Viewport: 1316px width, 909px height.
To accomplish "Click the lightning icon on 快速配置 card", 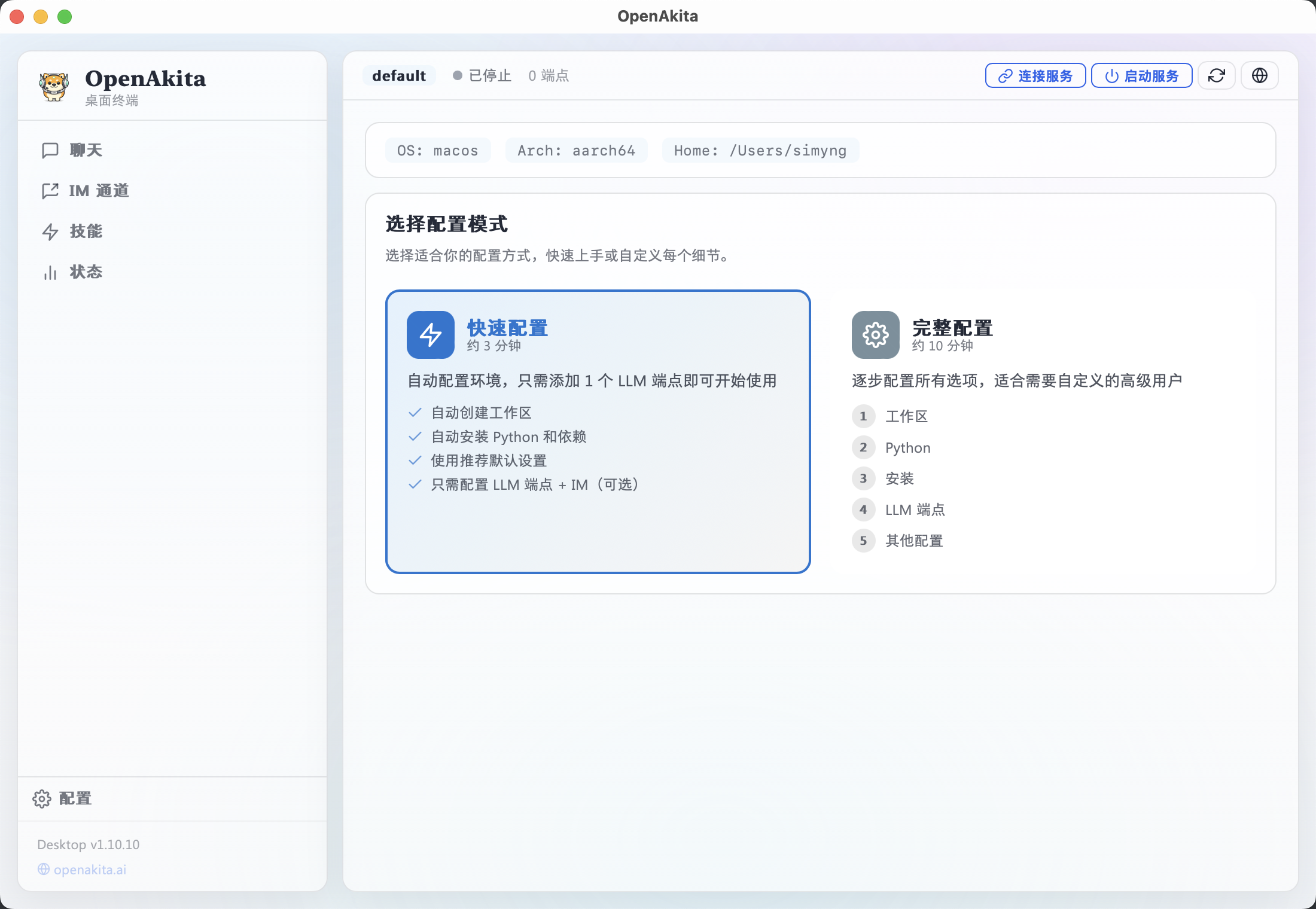I will pyautogui.click(x=430, y=335).
